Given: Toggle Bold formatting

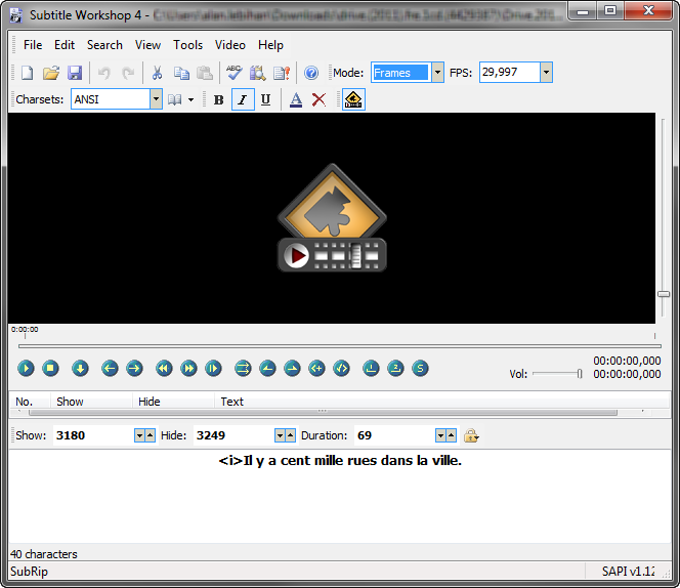Looking at the screenshot, I should [x=219, y=100].
